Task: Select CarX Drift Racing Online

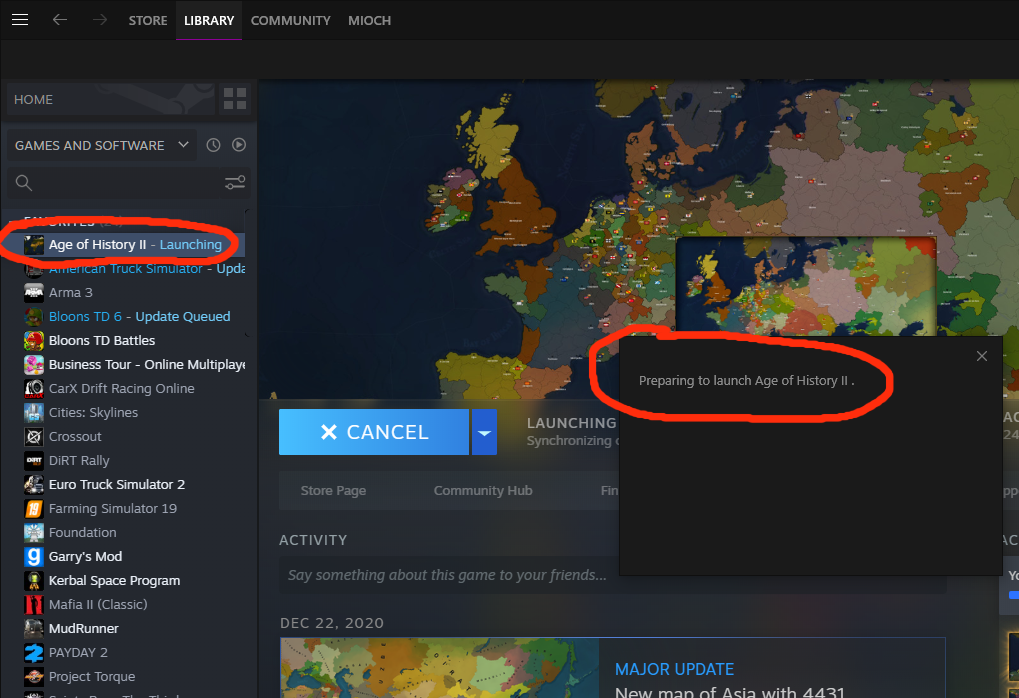Action: [122, 389]
